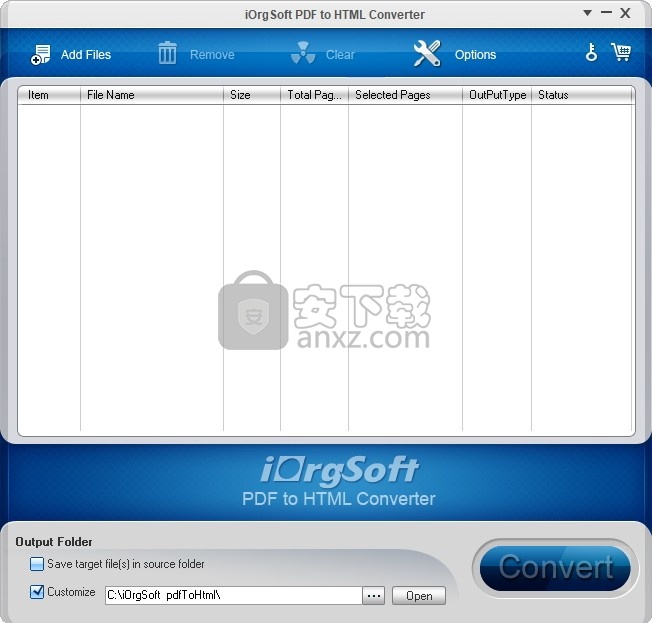Click the Total Pag... column header
652x623 pixels.
pyautogui.click(x=314, y=95)
